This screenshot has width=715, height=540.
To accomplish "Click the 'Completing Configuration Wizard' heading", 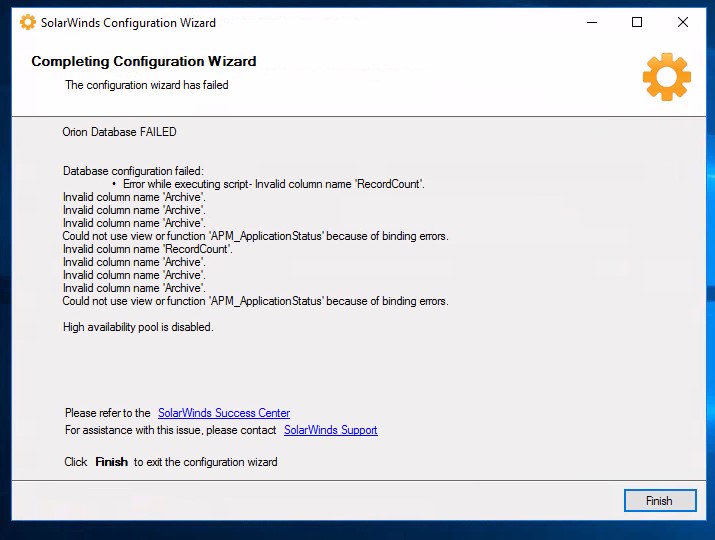I will click(x=144, y=61).
